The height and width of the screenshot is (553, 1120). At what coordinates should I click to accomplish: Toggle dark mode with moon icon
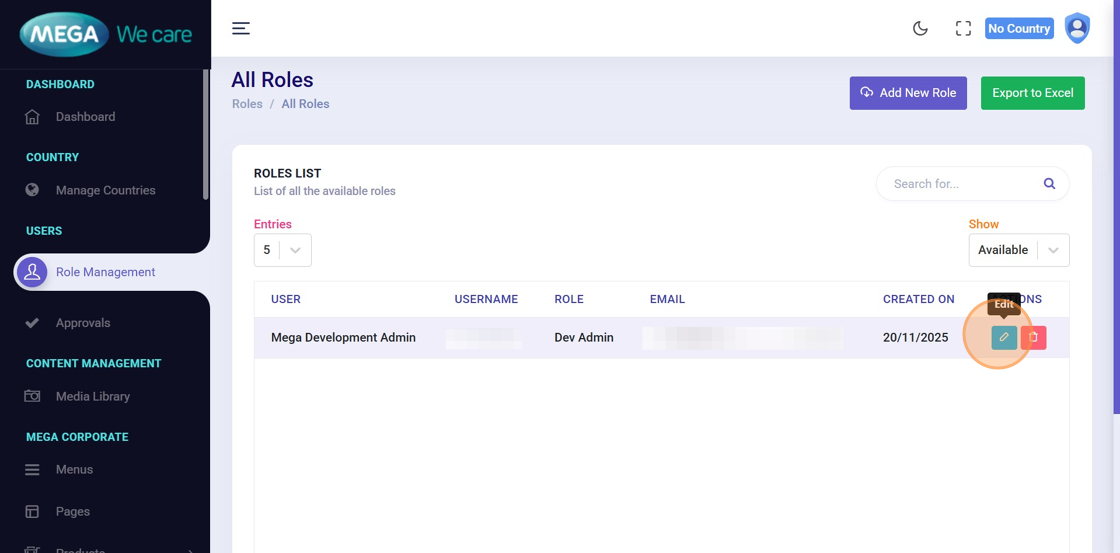click(920, 28)
